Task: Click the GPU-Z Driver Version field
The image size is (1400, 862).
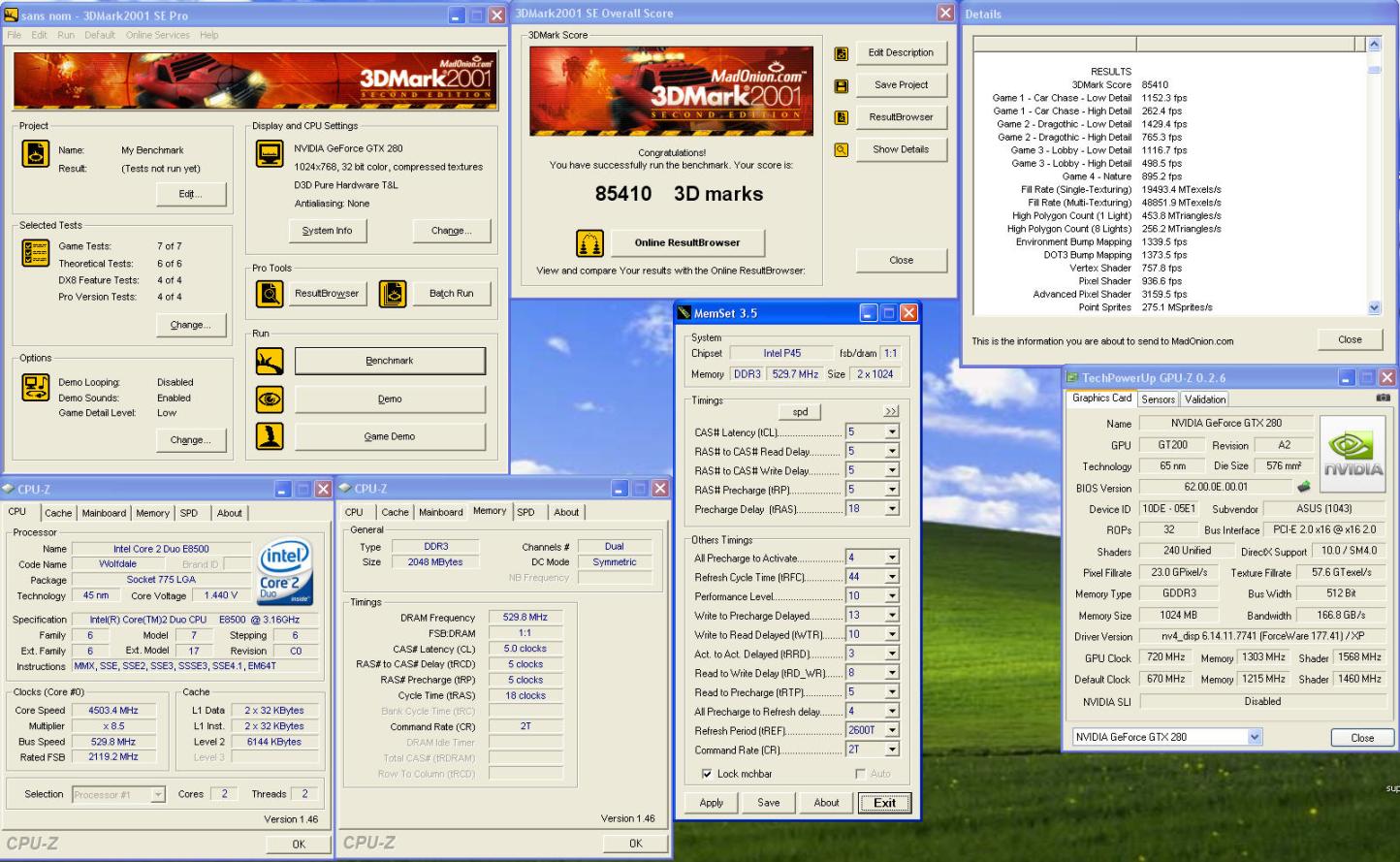Action: click(x=1262, y=637)
